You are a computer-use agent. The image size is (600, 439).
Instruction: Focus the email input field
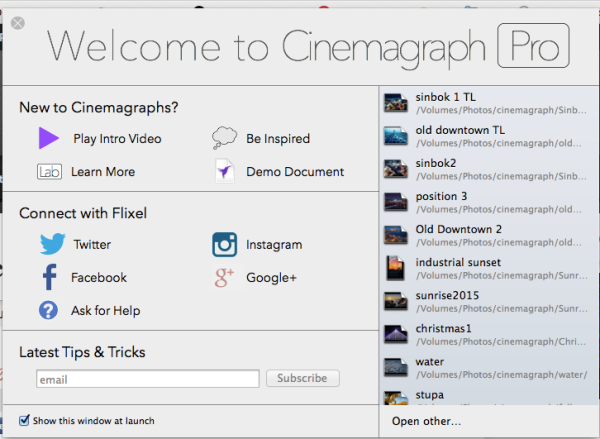tap(148, 379)
